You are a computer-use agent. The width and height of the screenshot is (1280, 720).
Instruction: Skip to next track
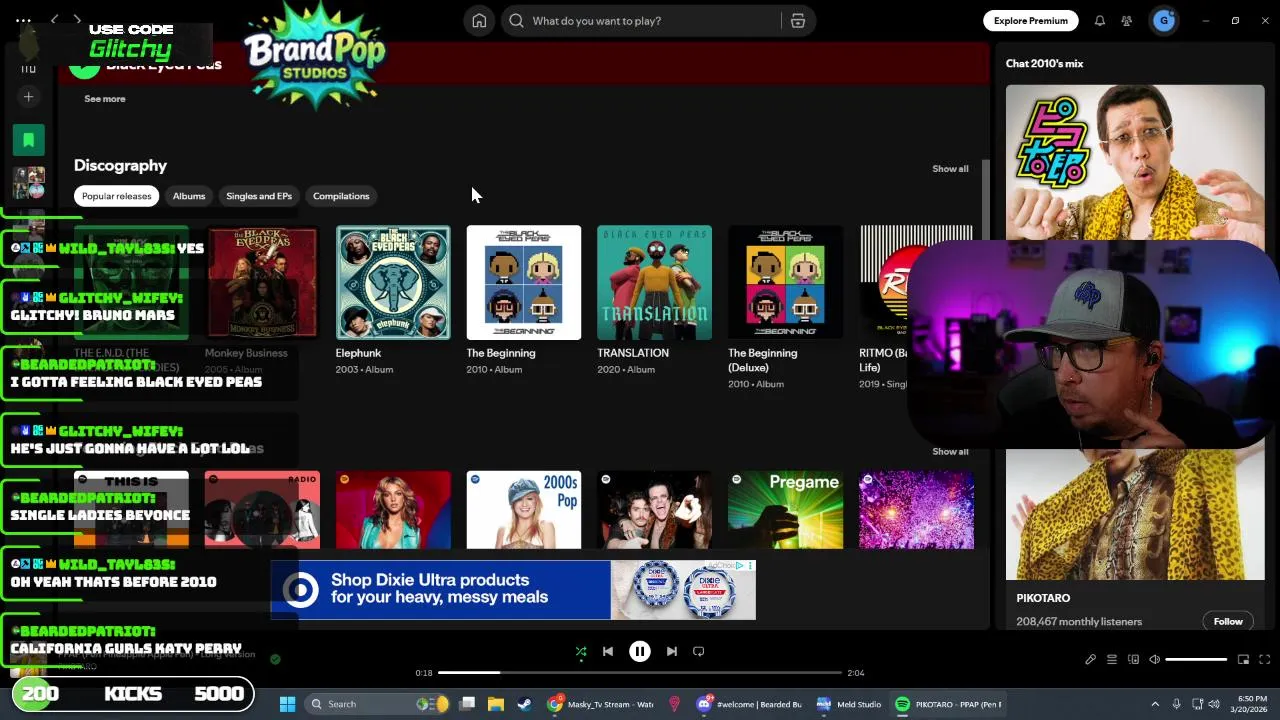click(671, 651)
